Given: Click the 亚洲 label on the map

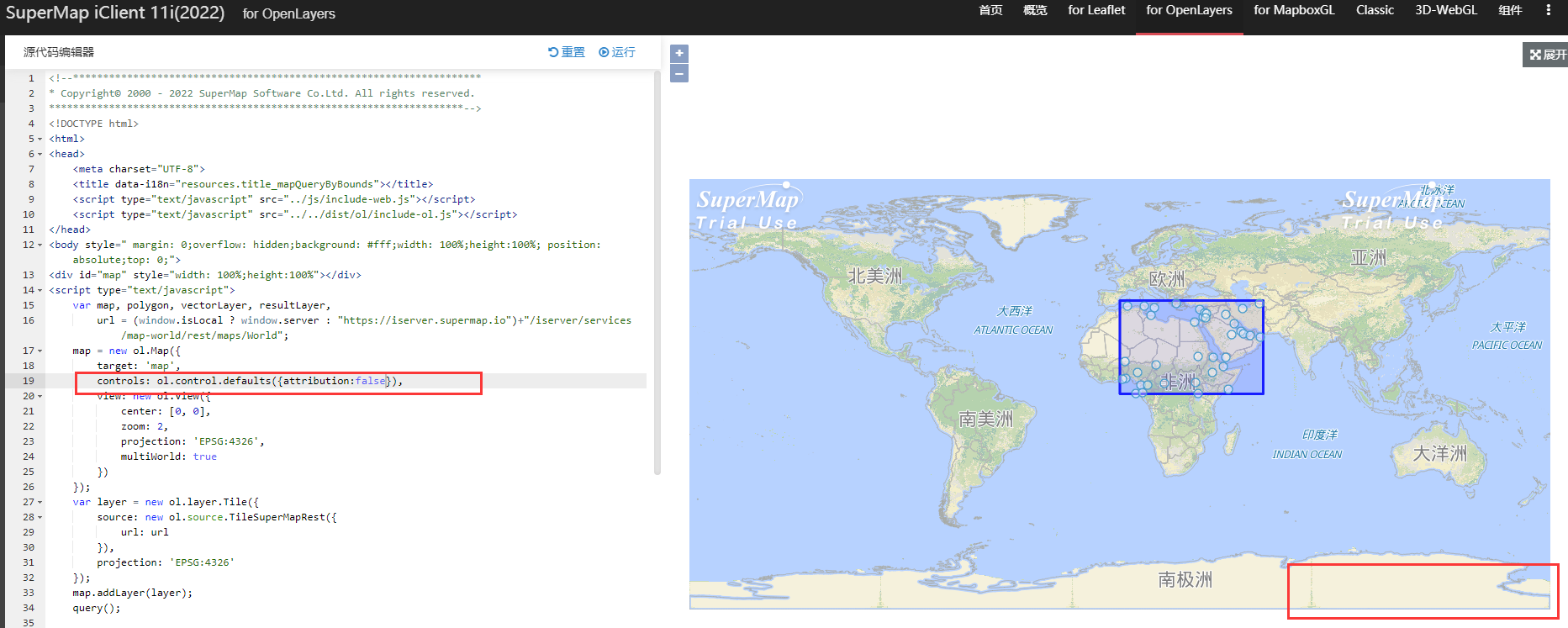Looking at the screenshot, I should (1369, 257).
